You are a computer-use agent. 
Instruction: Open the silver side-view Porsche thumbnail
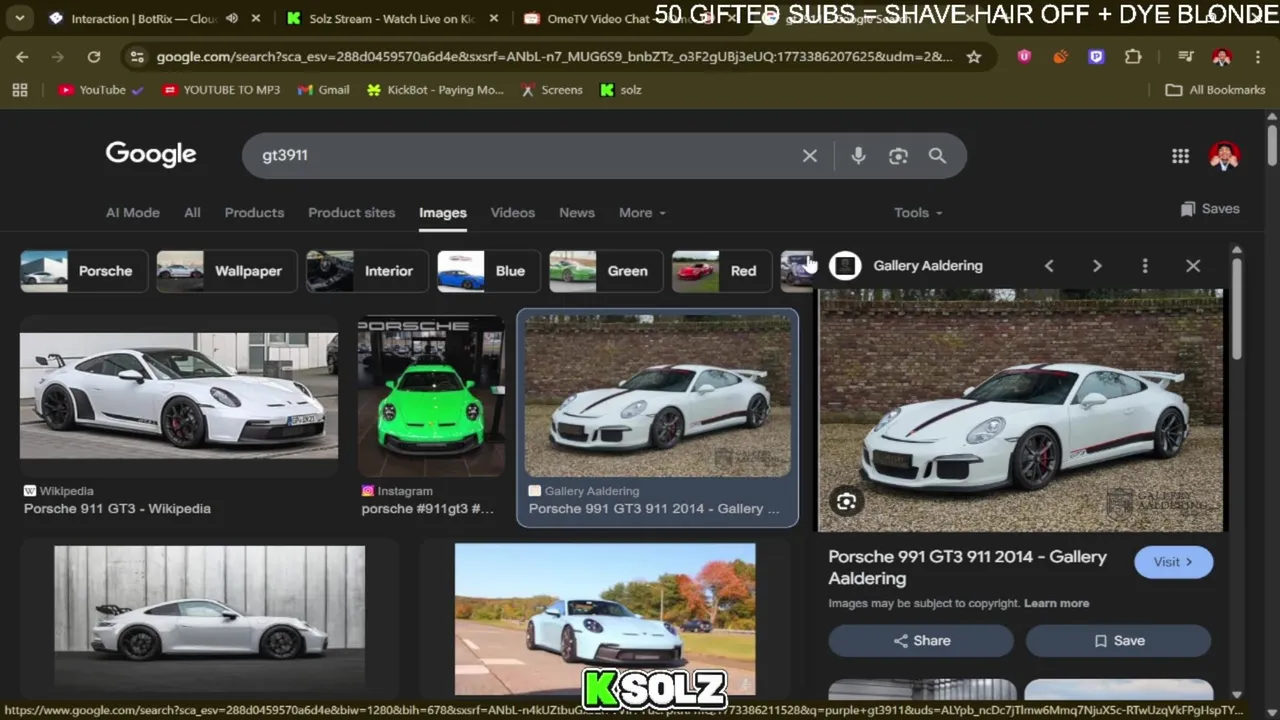tap(209, 620)
